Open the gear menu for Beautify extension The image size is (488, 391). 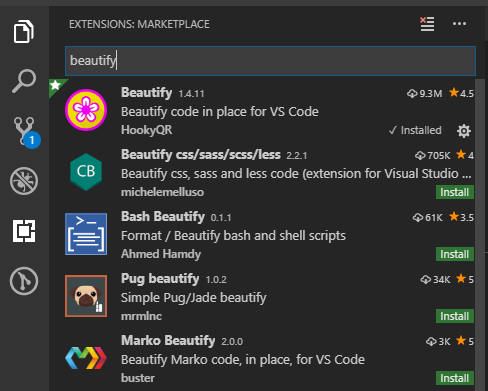click(x=464, y=131)
